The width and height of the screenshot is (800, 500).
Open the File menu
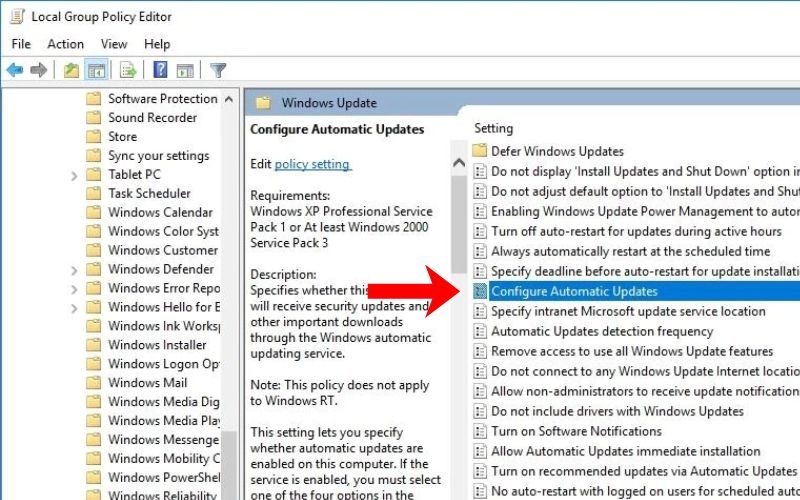(21, 44)
